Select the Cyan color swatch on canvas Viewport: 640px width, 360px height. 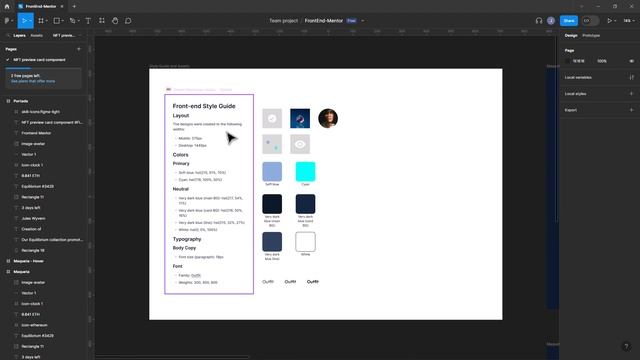coord(305,171)
